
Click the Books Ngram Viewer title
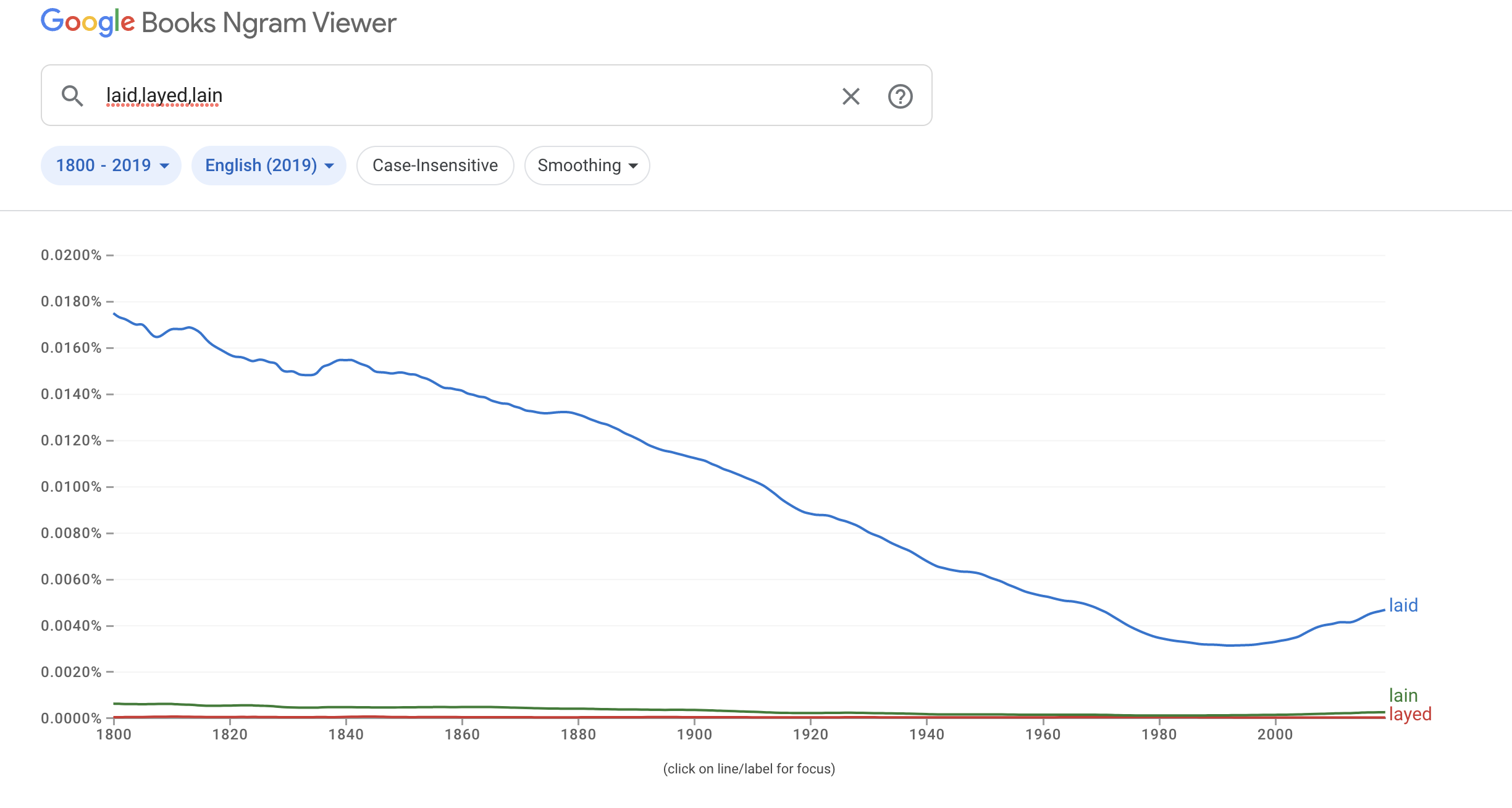(x=269, y=23)
